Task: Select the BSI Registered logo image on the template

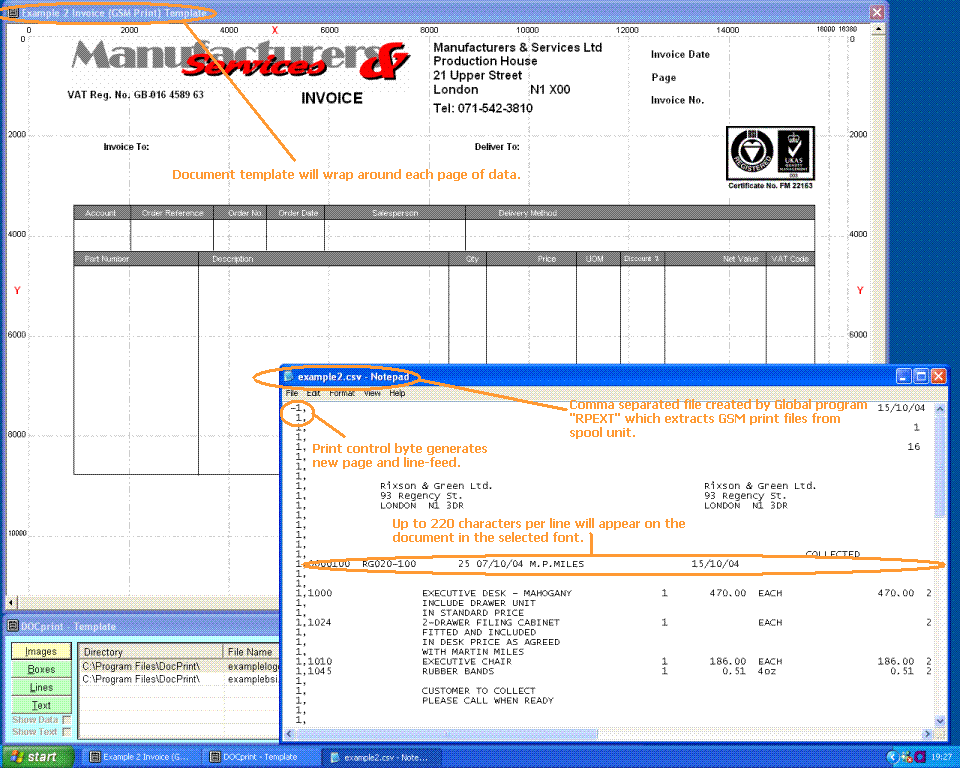Action: [751, 153]
